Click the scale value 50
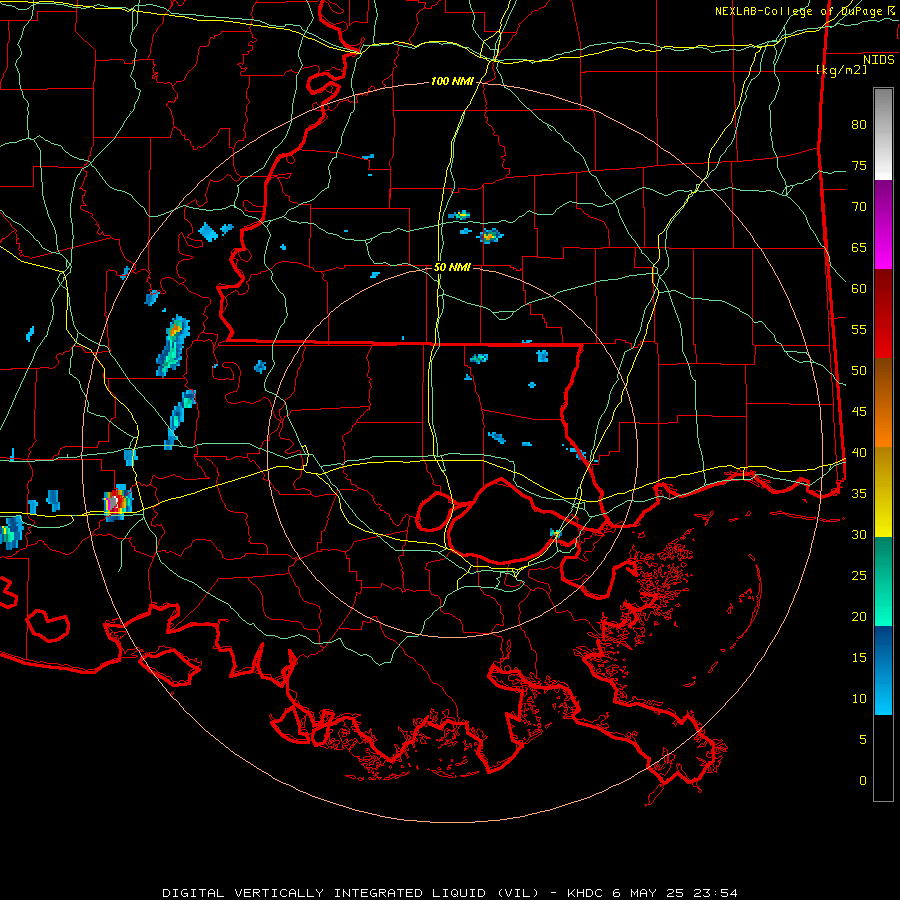Screen dimensions: 900x900 click(x=859, y=370)
